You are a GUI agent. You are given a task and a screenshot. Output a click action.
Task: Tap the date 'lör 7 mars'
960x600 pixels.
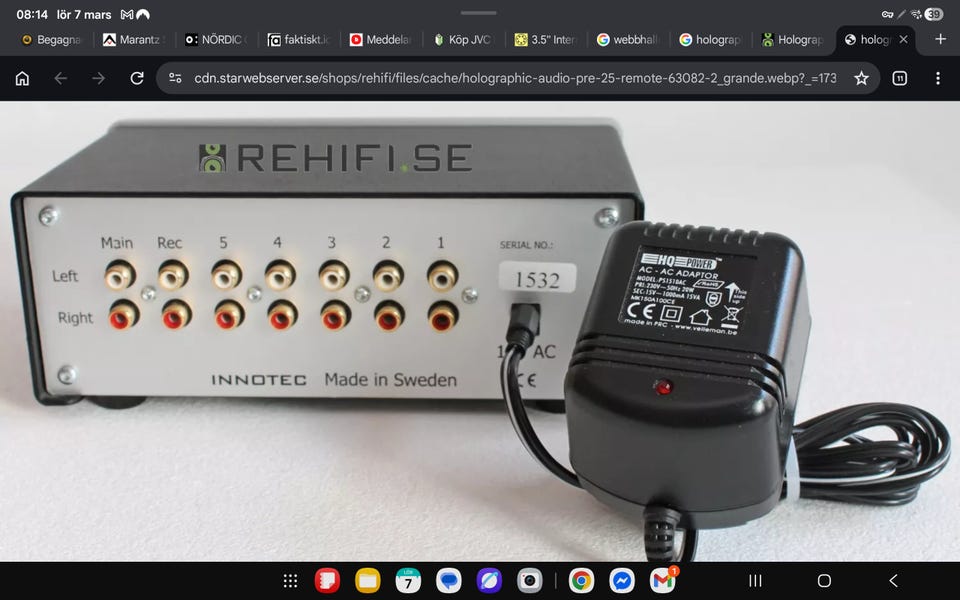tap(84, 14)
